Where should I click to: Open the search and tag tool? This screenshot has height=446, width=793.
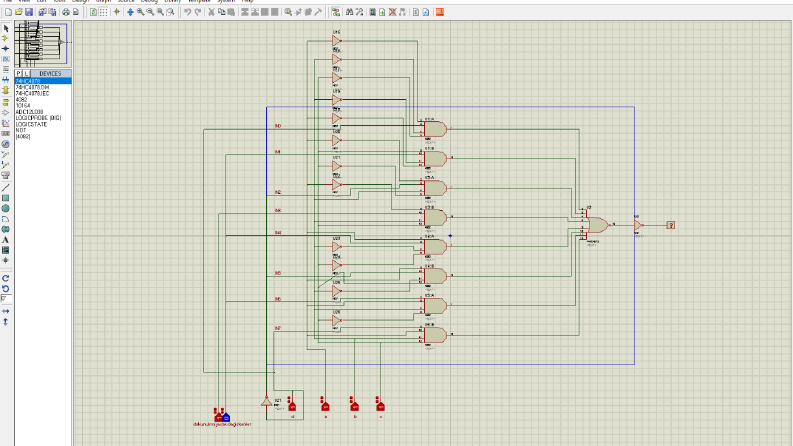coord(349,12)
